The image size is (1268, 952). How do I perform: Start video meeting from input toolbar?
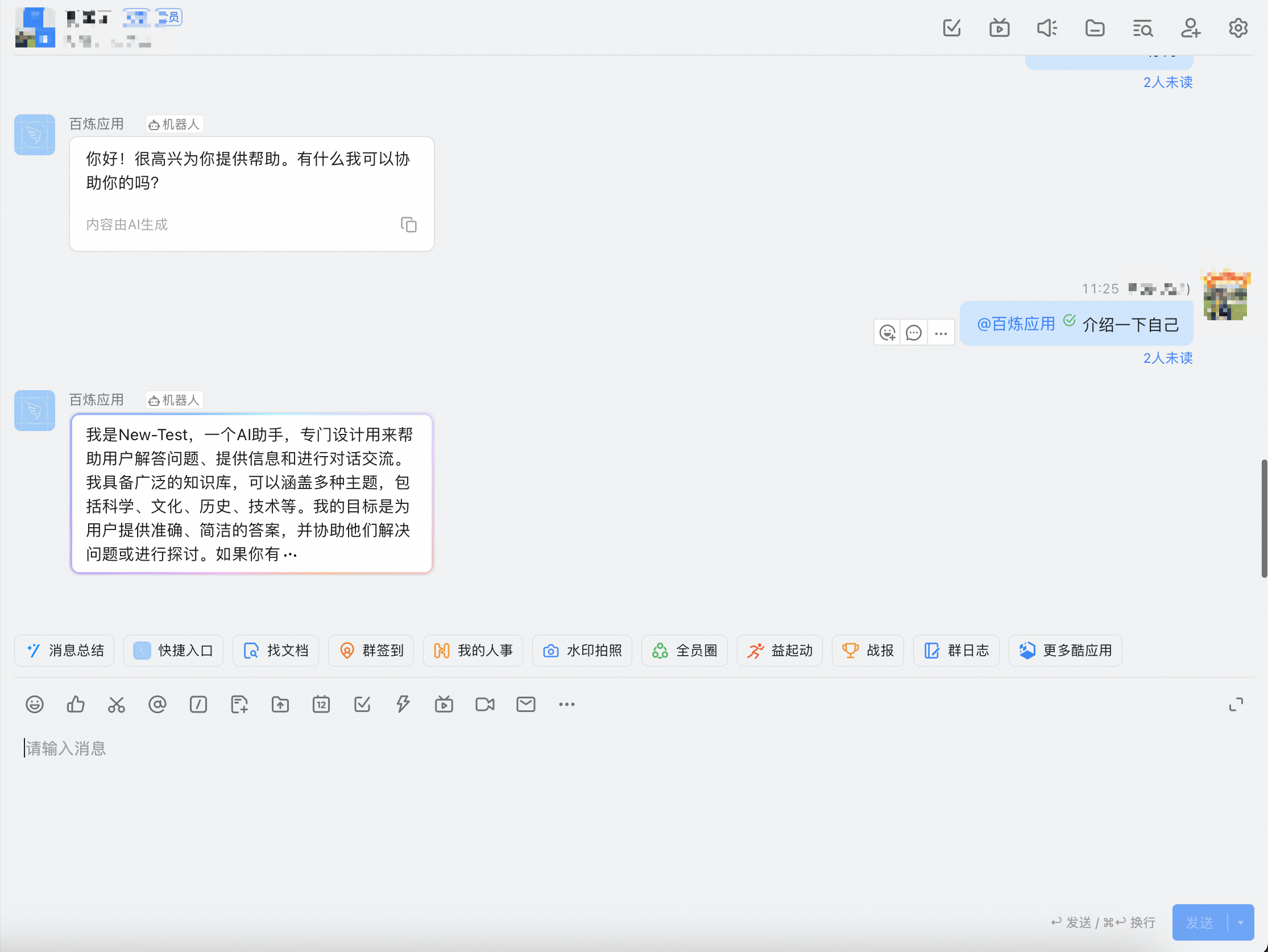point(484,704)
